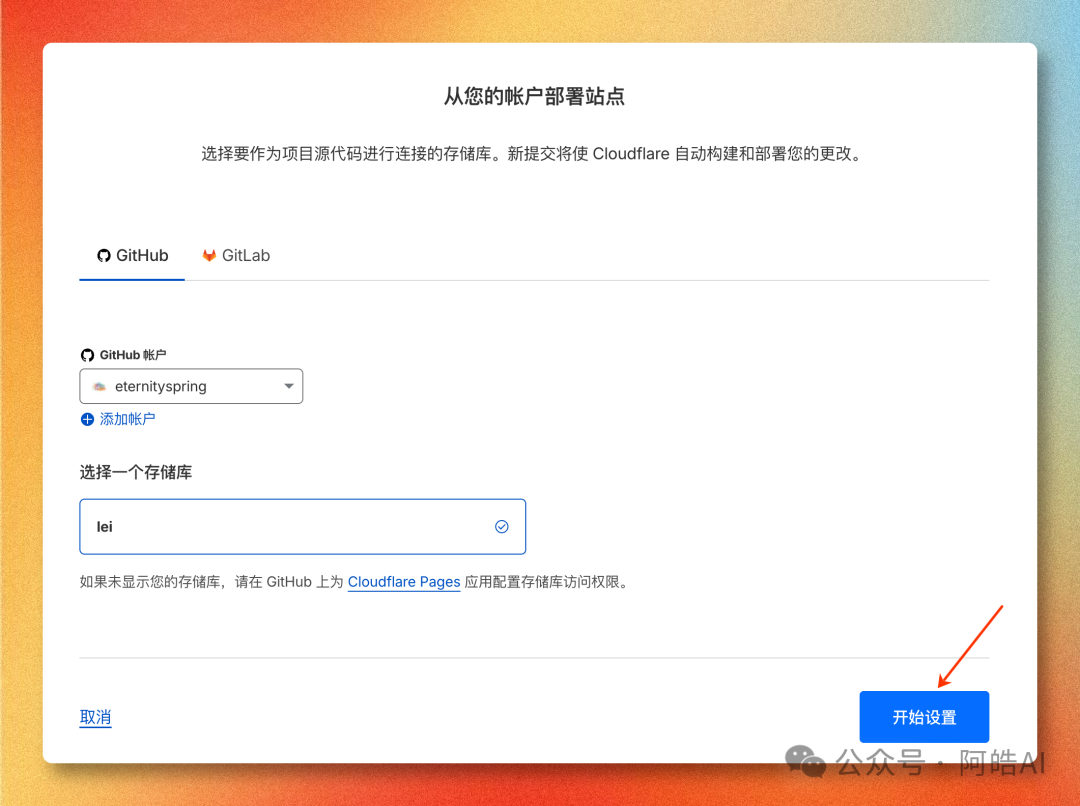1080x806 pixels.
Task: Switch to the GitLab tab
Action: point(236,256)
